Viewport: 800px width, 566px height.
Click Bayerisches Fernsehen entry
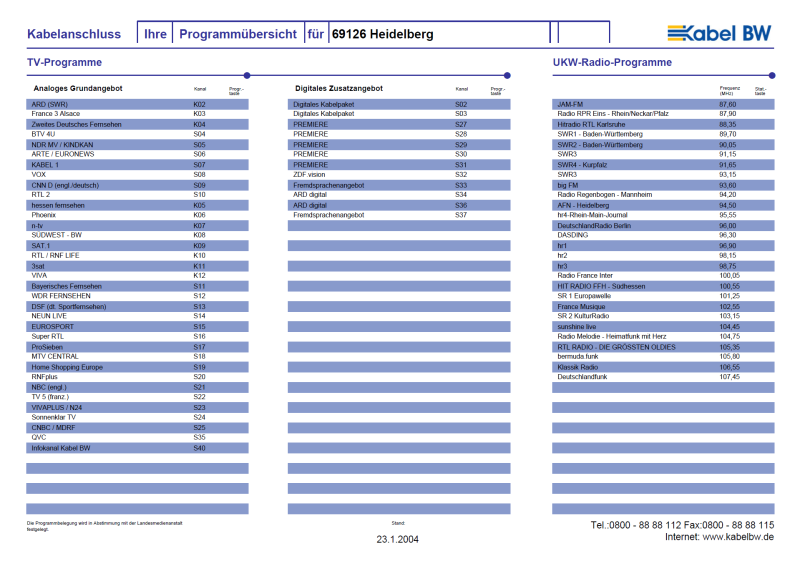137,286
